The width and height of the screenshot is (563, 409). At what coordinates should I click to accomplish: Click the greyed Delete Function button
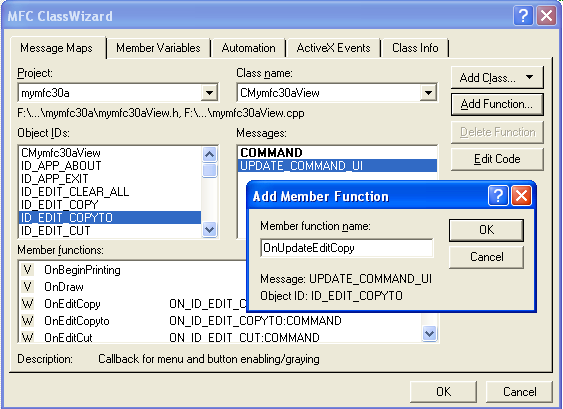(x=497, y=132)
